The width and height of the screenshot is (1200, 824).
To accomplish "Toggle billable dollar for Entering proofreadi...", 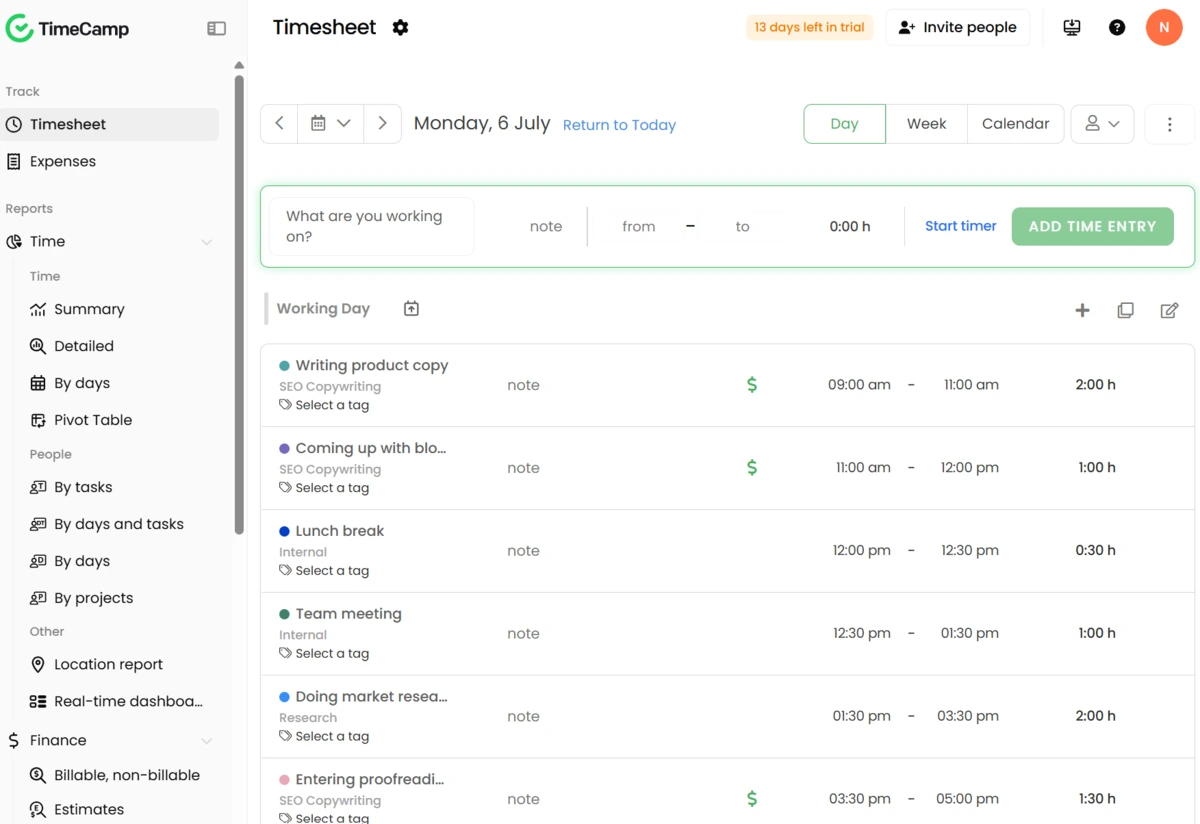I will point(752,799).
